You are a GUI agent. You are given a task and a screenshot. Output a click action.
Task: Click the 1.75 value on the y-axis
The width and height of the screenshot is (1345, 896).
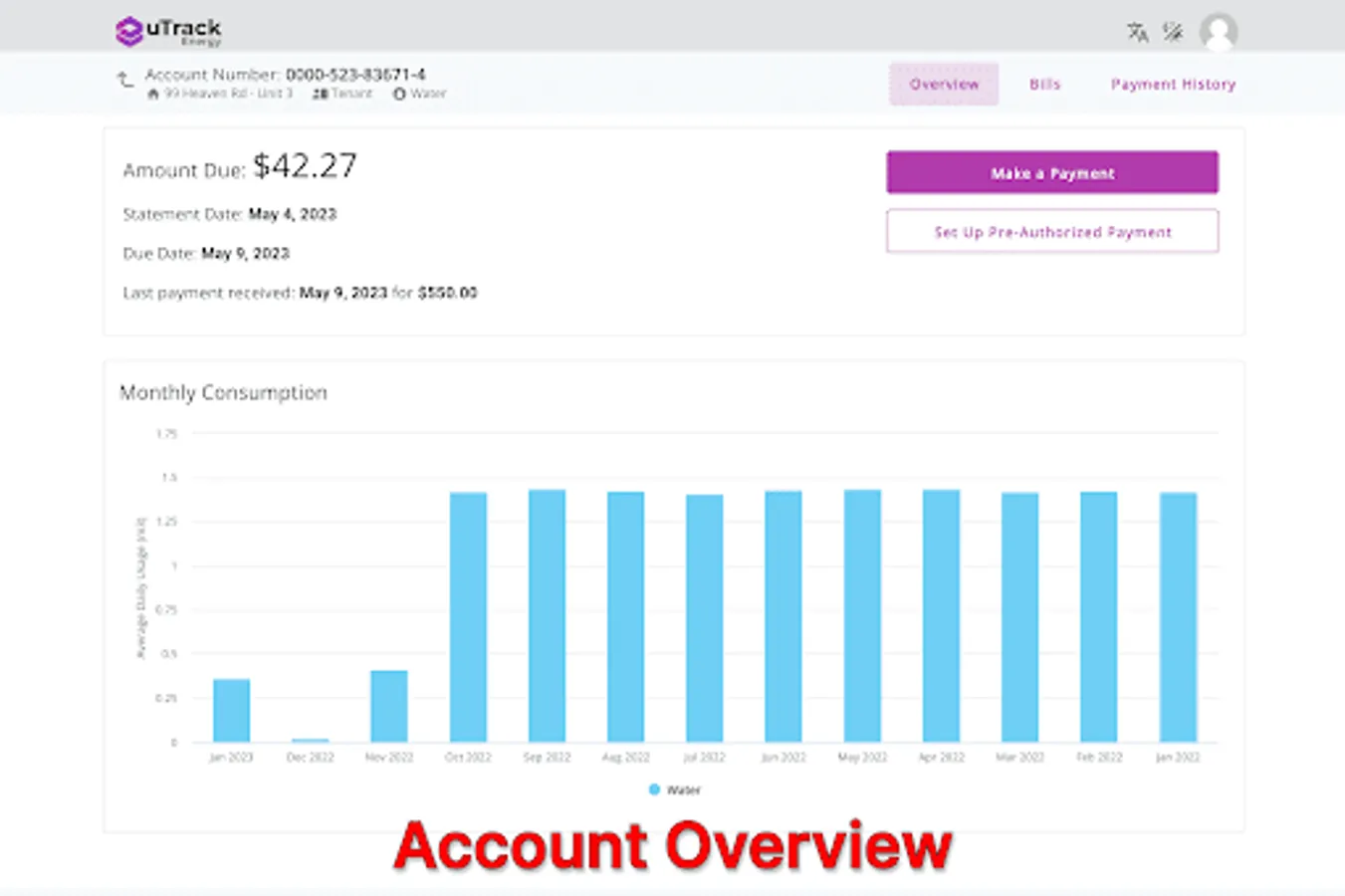tap(166, 434)
